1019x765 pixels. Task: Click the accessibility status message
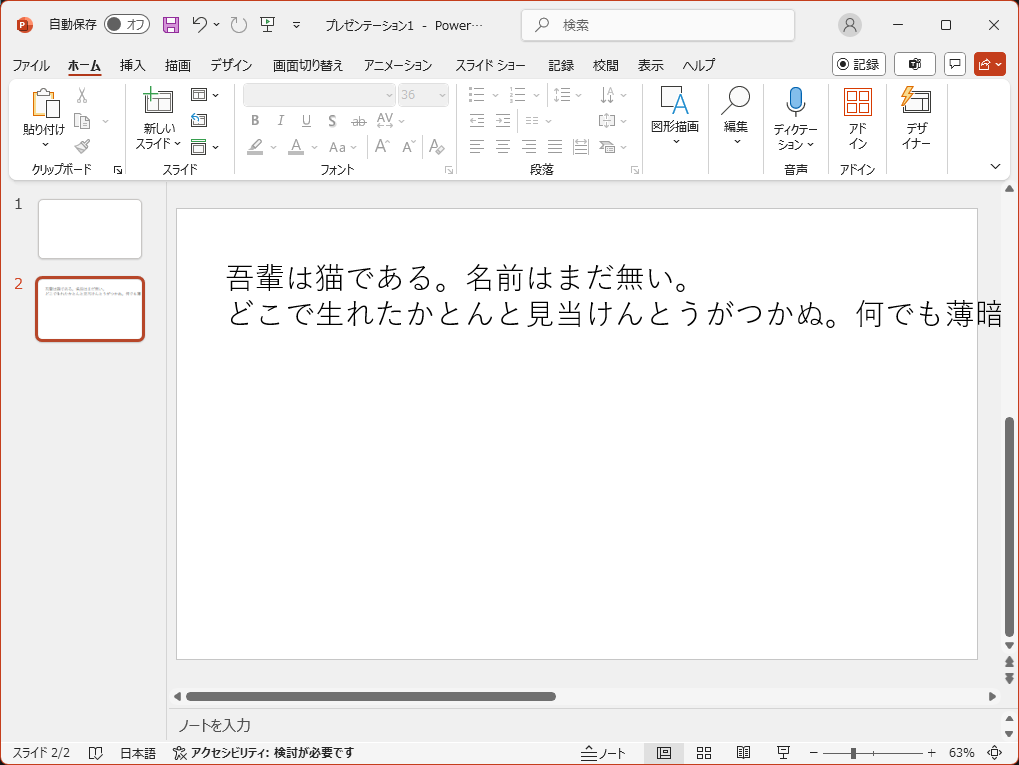pos(263,753)
